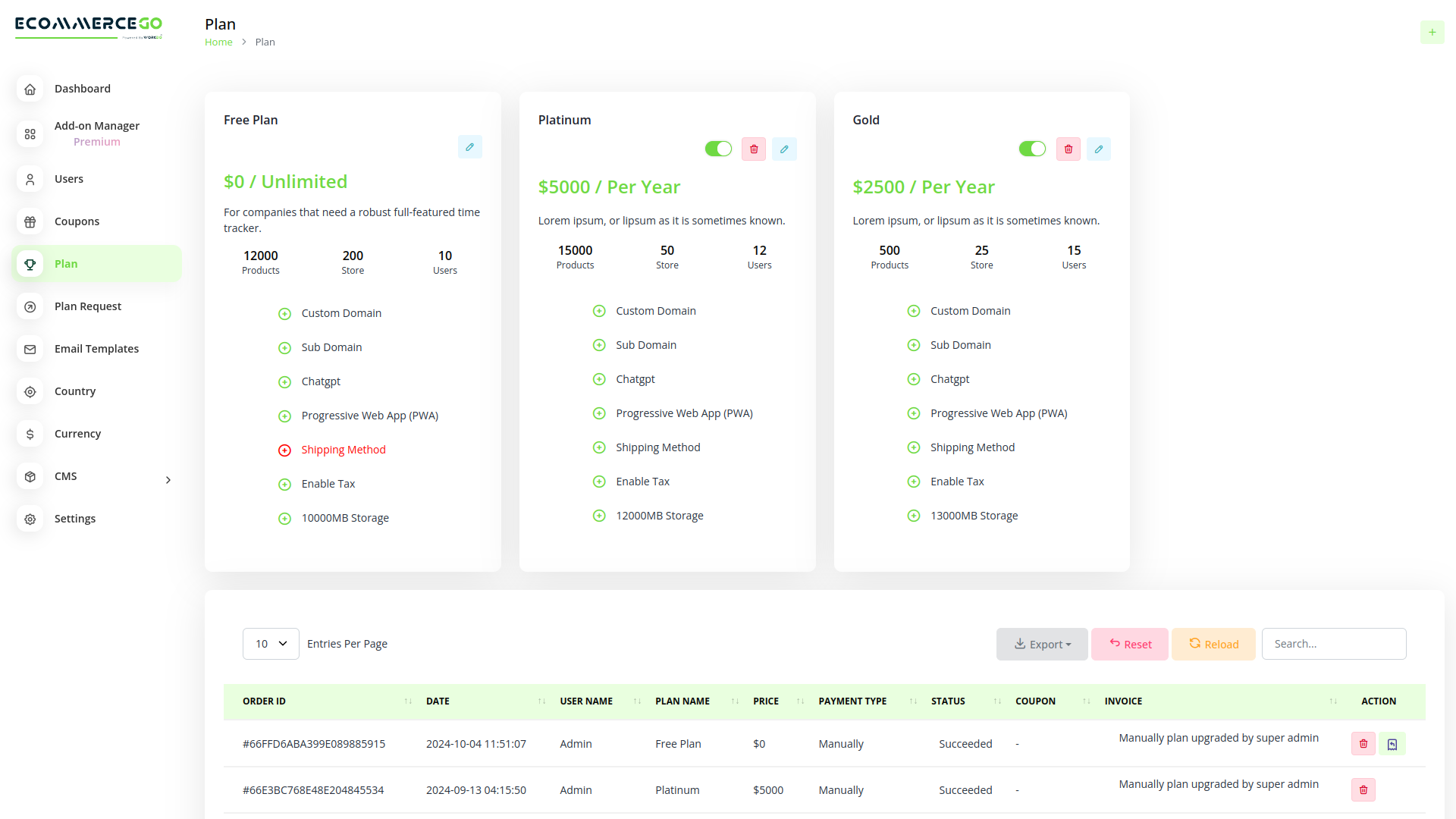Click the Reset button above the table
The image size is (1456, 819).
(x=1130, y=643)
